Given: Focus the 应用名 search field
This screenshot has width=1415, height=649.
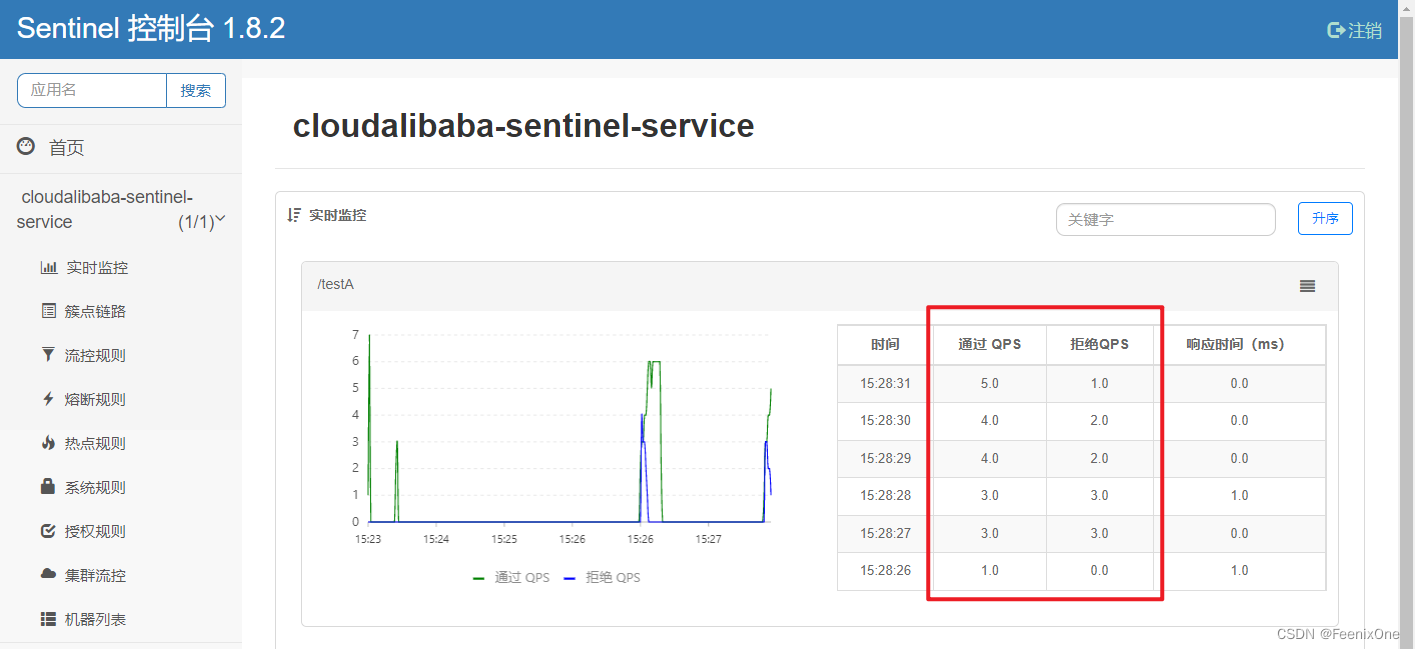Looking at the screenshot, I should coord(92,90).
